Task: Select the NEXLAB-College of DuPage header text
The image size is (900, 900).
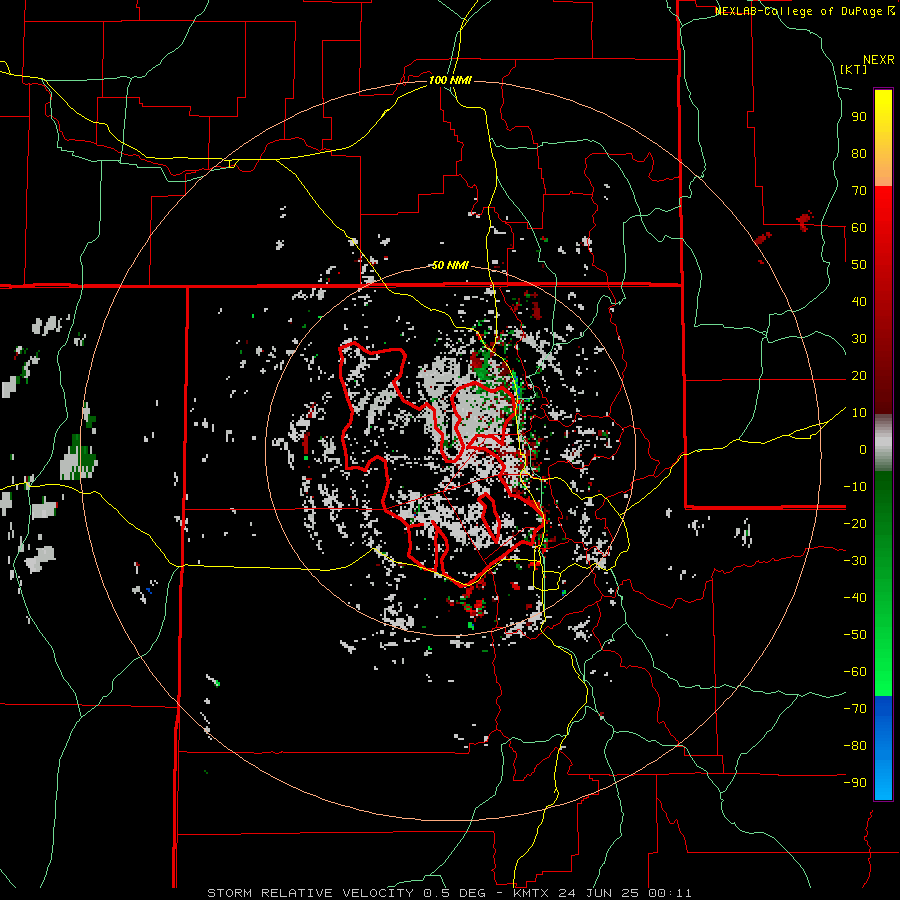Action: click(804, 11)
